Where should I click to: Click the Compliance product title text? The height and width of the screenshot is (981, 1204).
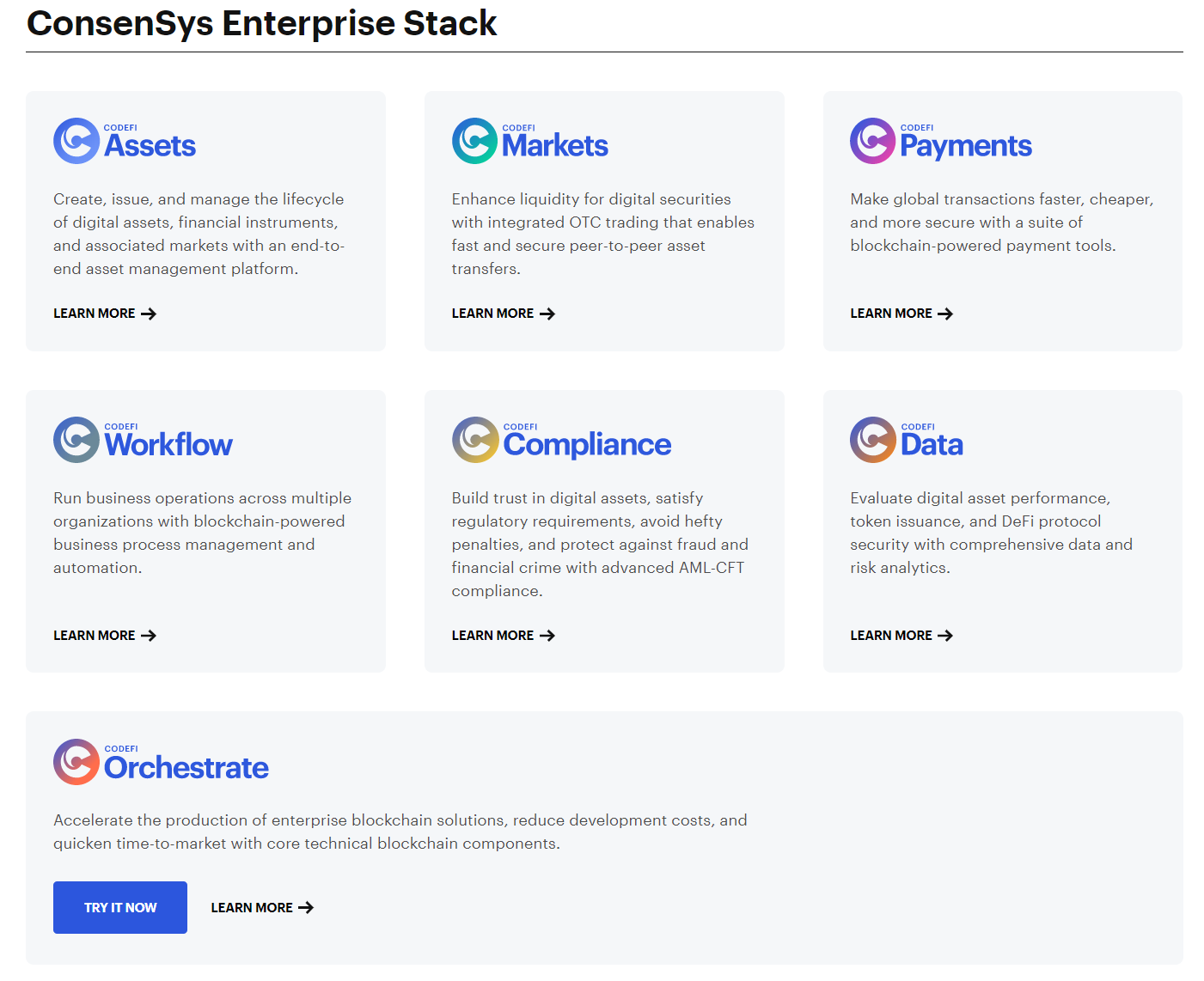click(587, 446)
